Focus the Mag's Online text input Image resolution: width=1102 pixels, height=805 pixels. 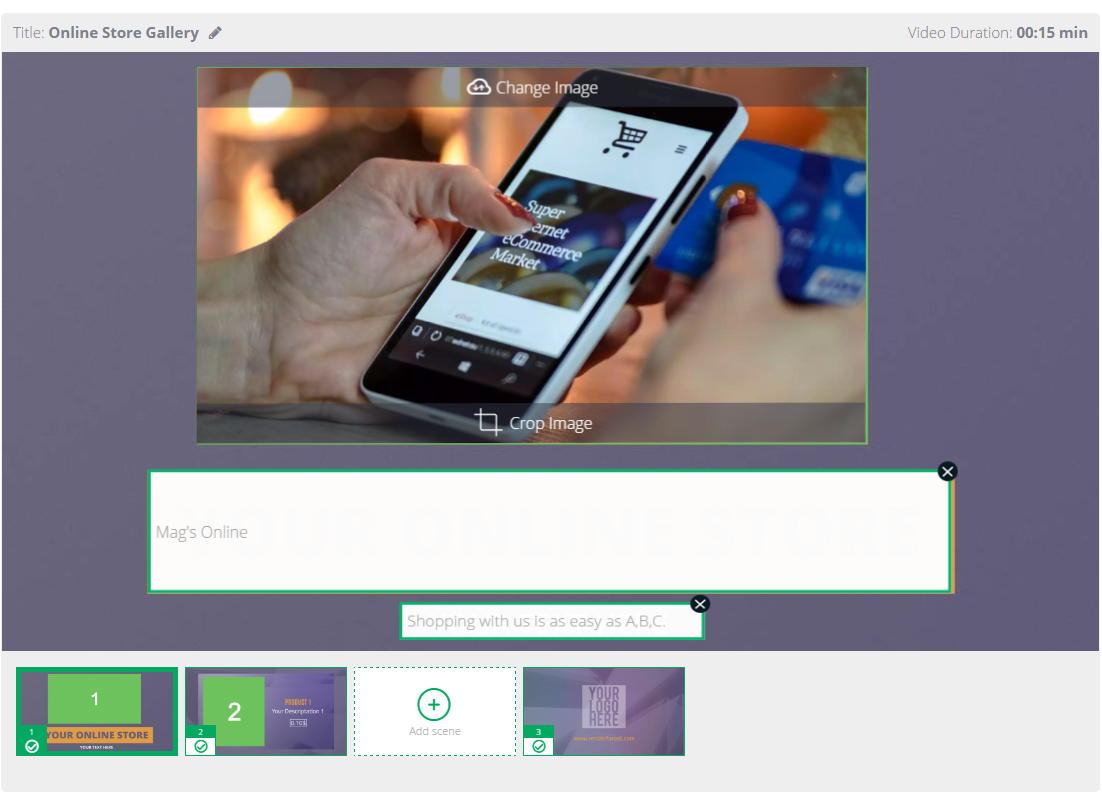[x=550, y=532]
